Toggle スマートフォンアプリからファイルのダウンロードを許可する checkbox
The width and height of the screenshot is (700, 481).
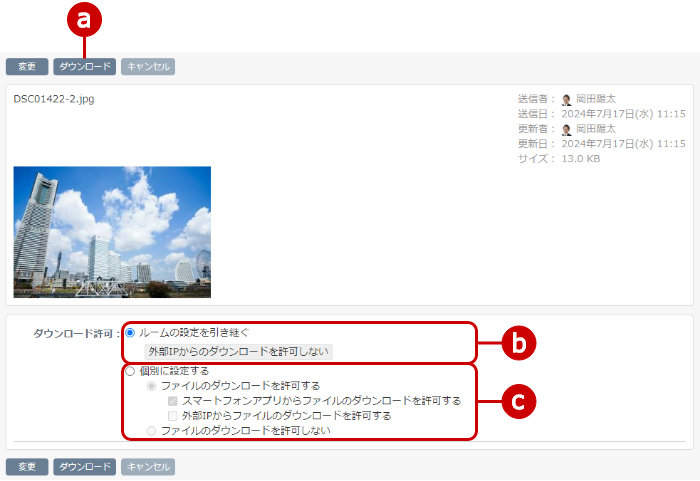click(173, 401)
